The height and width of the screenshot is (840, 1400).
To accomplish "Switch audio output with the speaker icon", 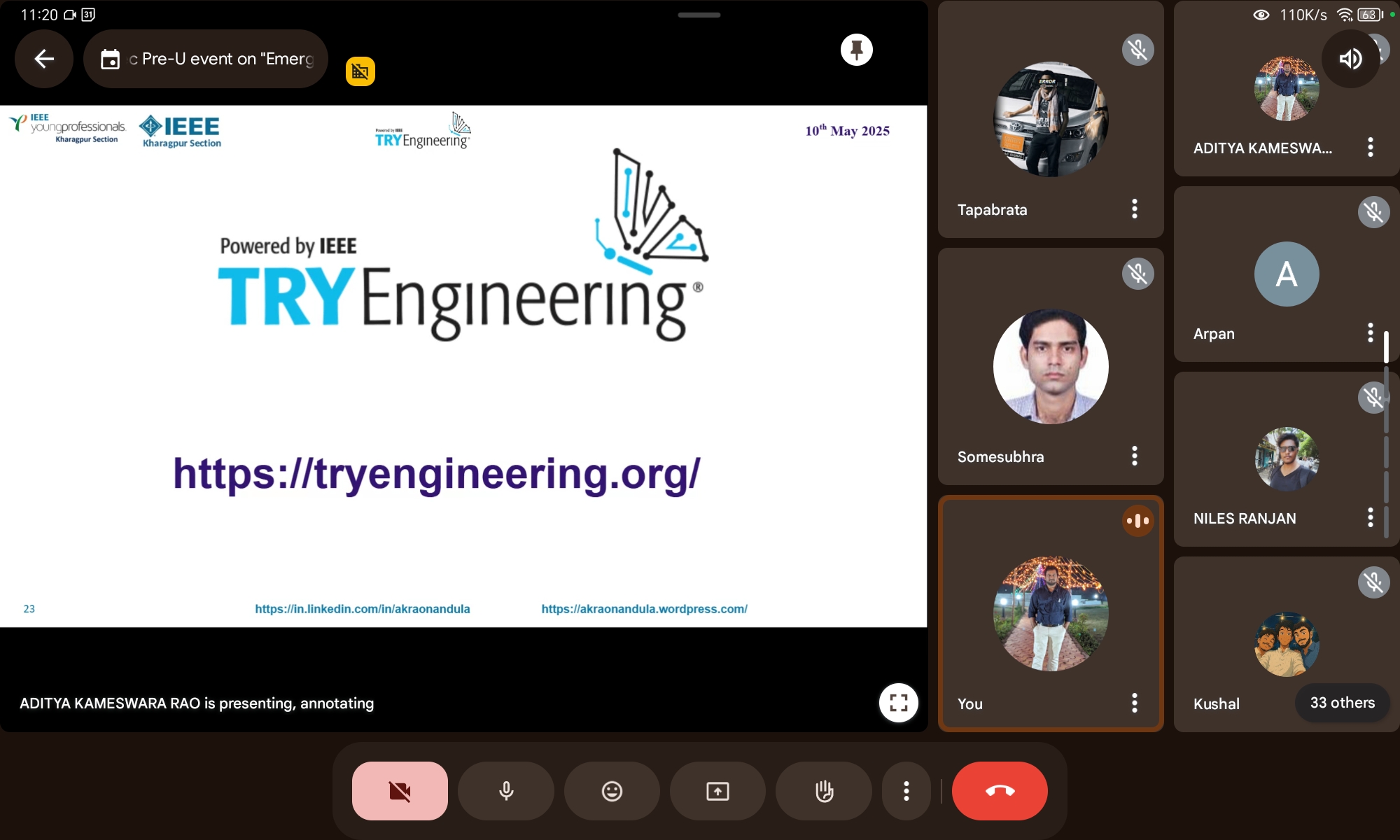I will coord(1350,59).
